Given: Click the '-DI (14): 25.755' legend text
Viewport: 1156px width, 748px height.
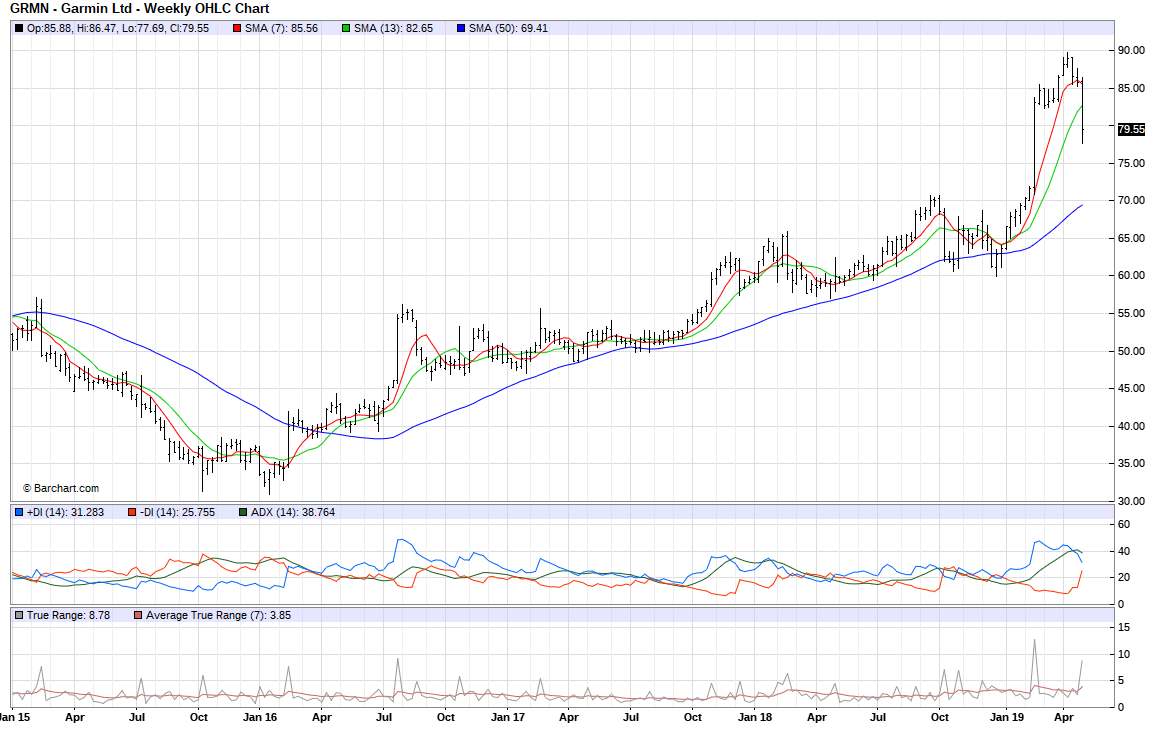Looking at the screenshot, I should [x=177, y=512].
